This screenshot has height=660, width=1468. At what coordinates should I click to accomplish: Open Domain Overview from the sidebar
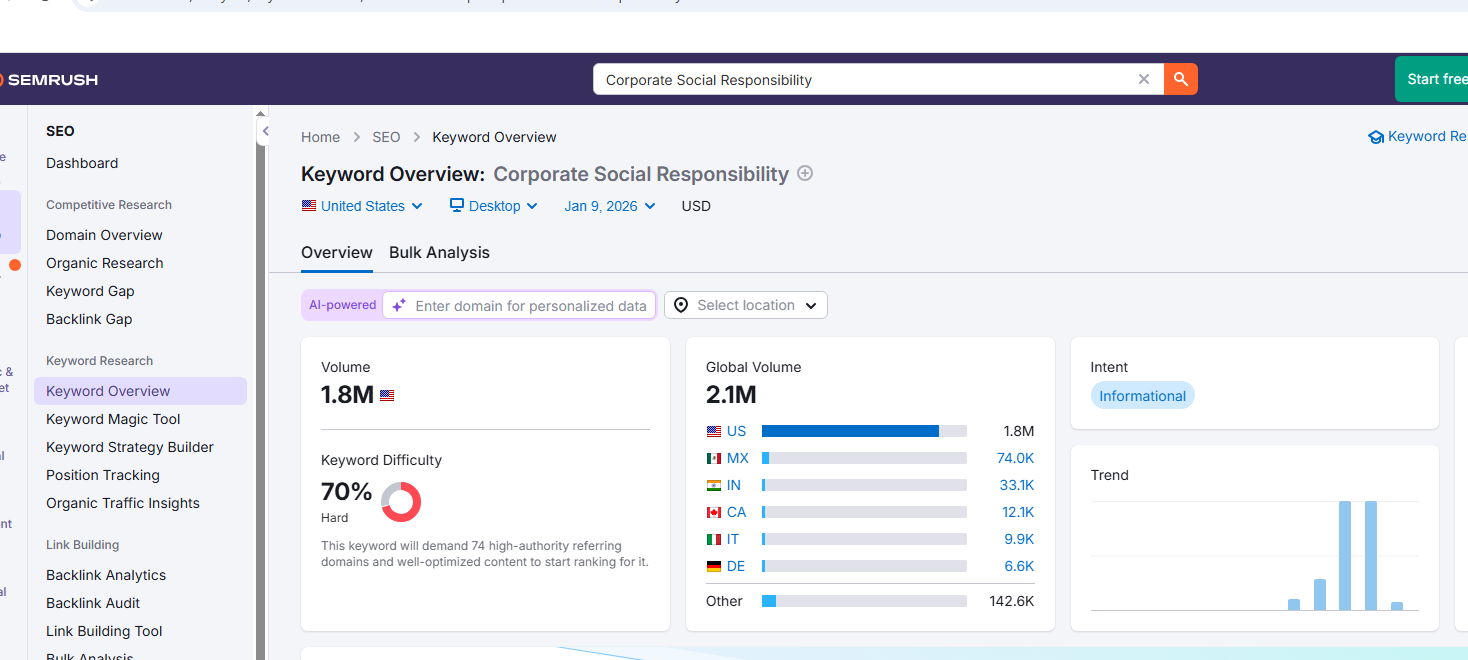(104, 235)
